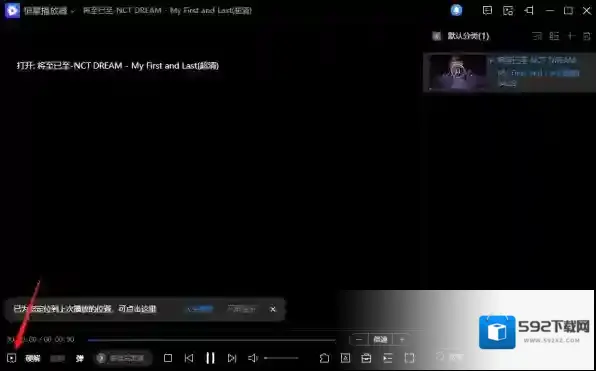Click the play-in-window icon under the red arrow
This screenshot has width=596, height=371.
point(11,358)
